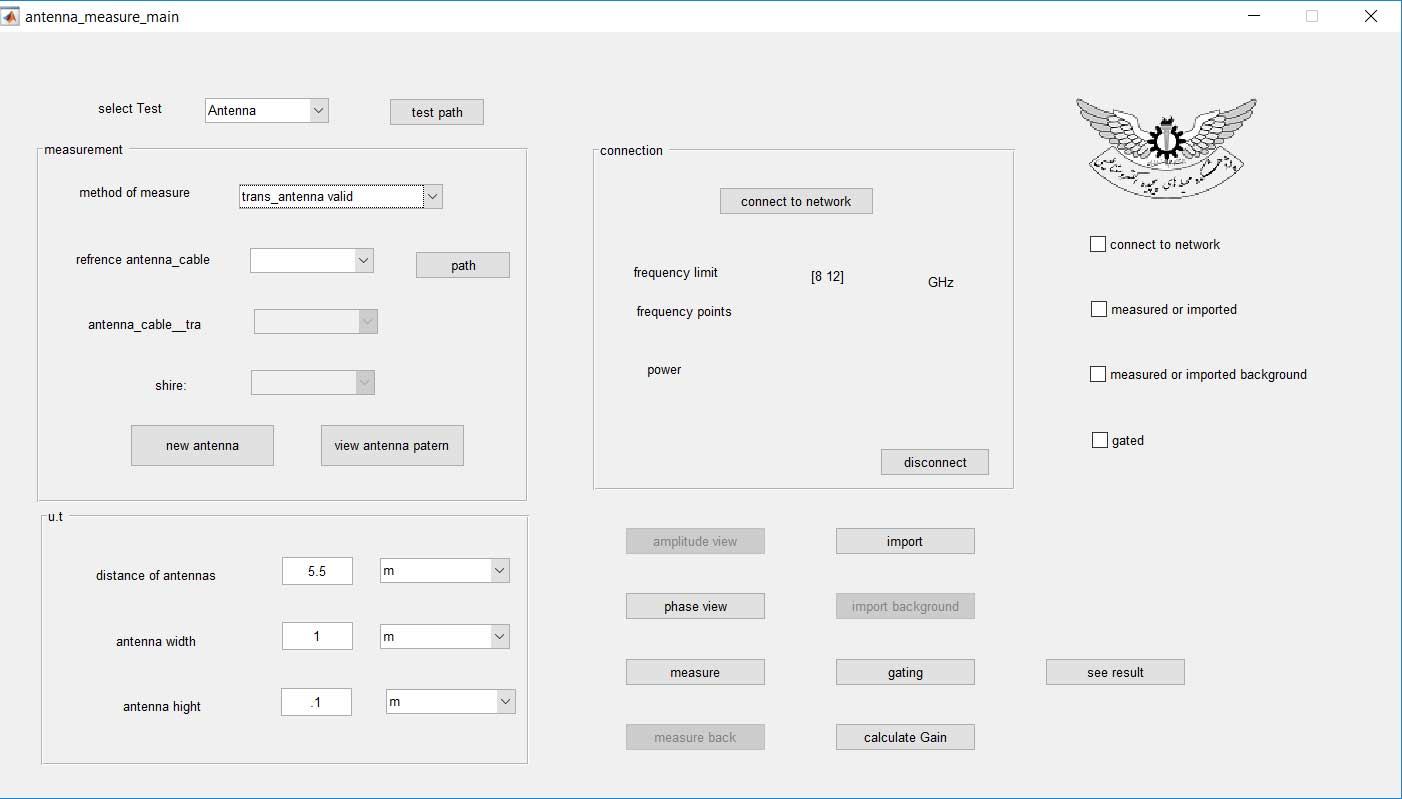The image size is (1402, 799).
Task: Click the calculate Gain button
Action: tap(905, 737)
